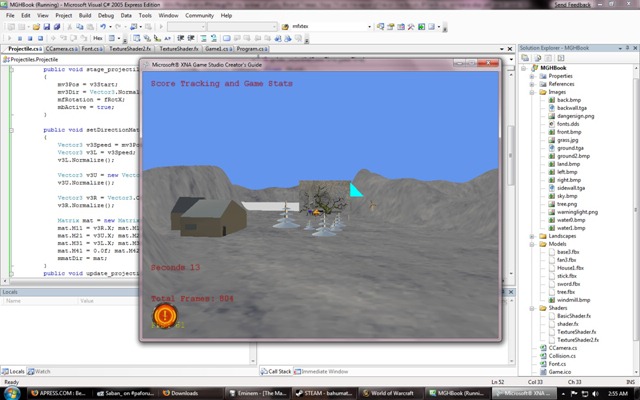The image size is (640, 400).
Task: Collapse the Shaders folder
Action: pos(532,308)
